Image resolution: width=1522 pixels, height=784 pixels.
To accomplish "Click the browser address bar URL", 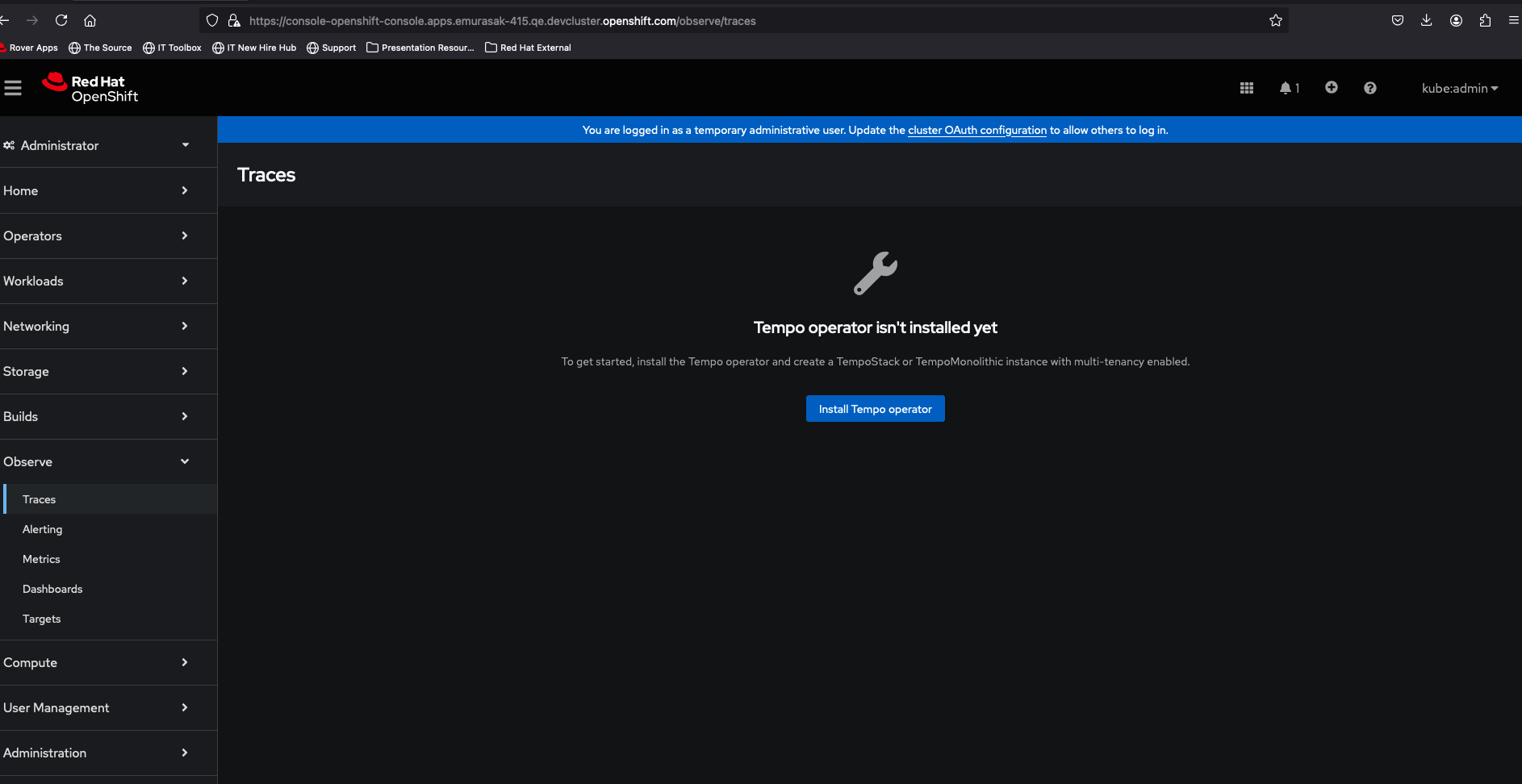I will pos(502,21).
